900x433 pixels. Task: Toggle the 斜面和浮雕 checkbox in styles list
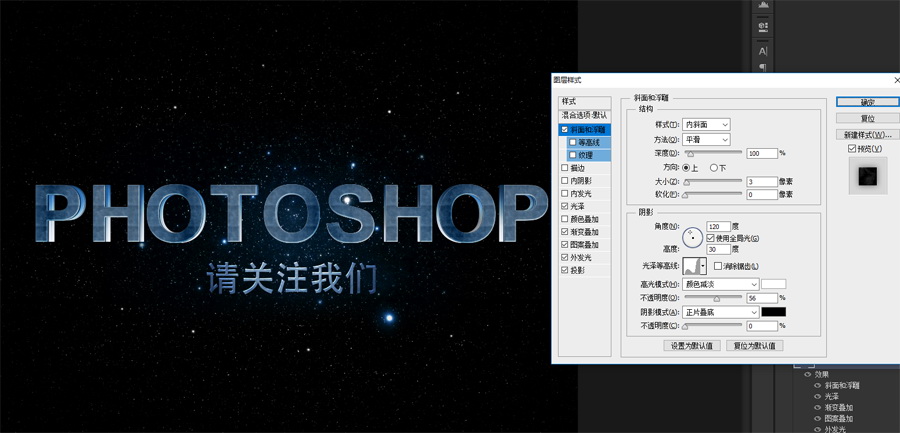point(564,130)
